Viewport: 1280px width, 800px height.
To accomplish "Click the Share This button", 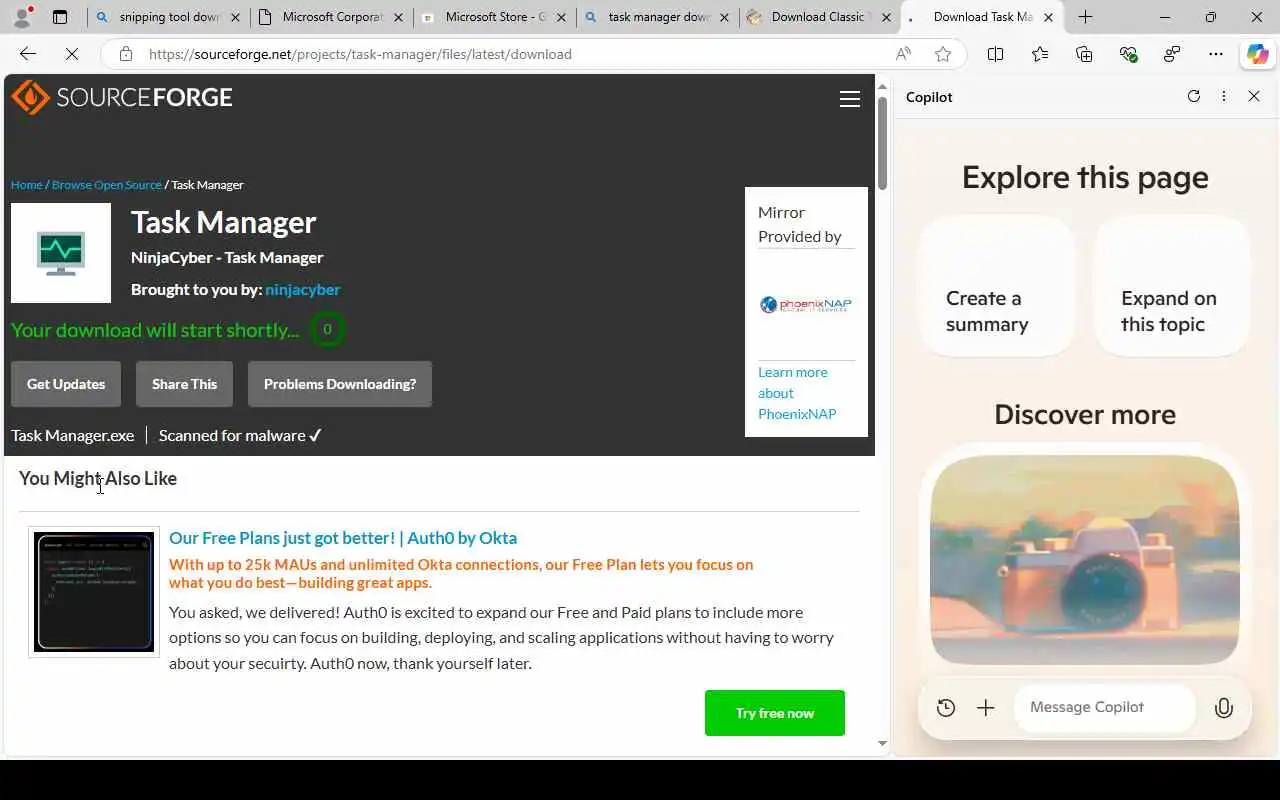I will [184, 384].
